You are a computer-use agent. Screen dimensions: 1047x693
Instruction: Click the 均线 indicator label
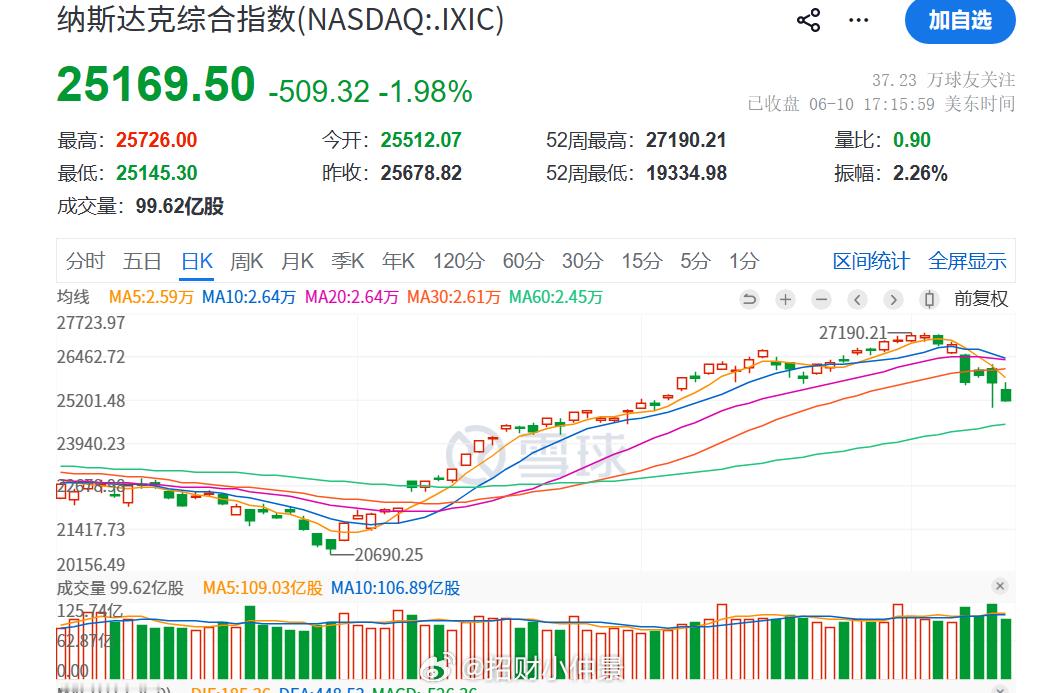coord(73,297)
